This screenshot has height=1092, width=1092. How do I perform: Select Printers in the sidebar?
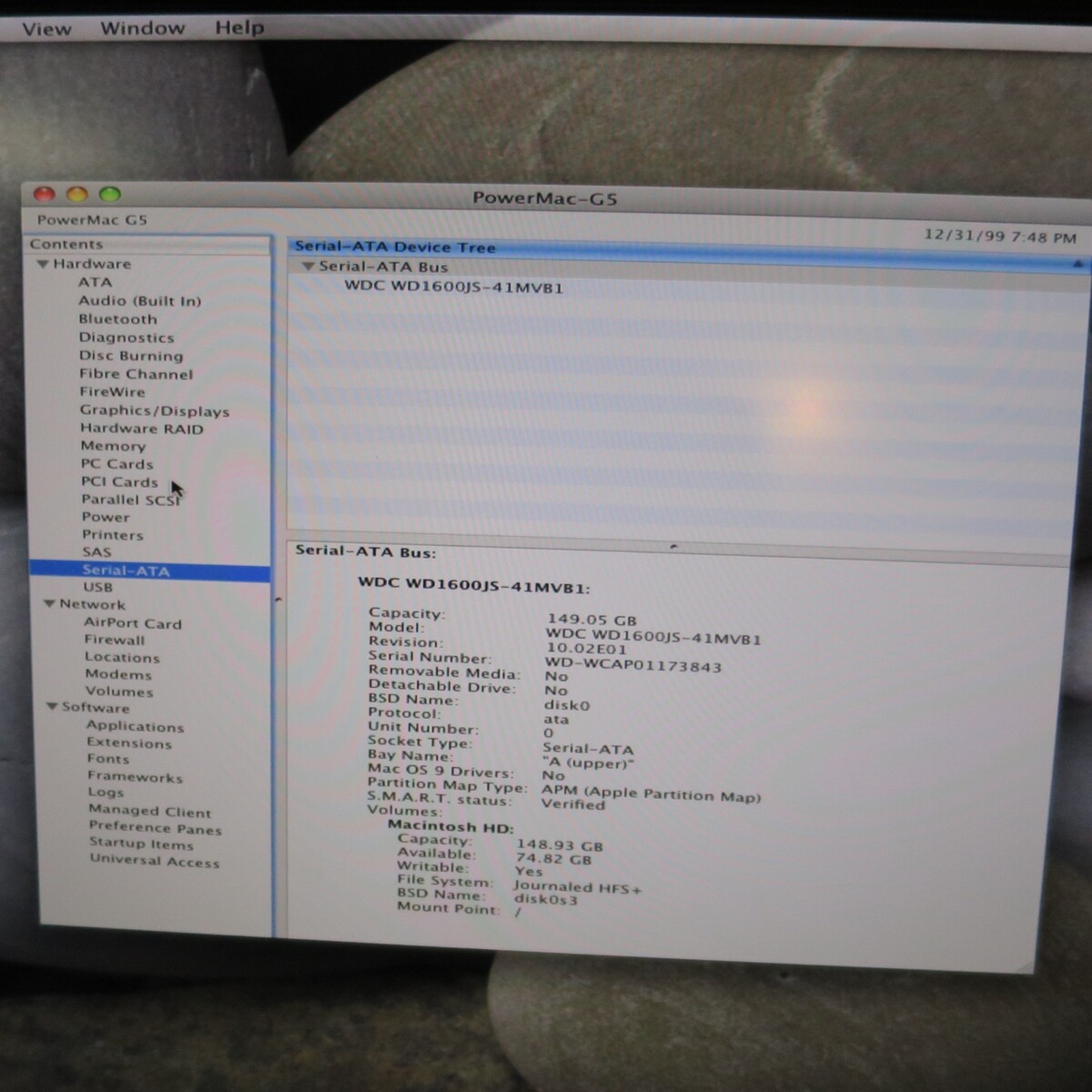tap(112, 535)
